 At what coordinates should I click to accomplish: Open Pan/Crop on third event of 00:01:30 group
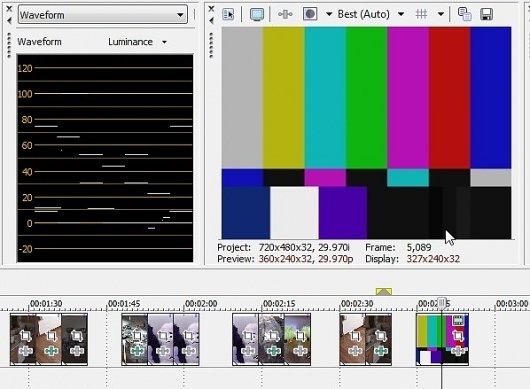point(77,336)
